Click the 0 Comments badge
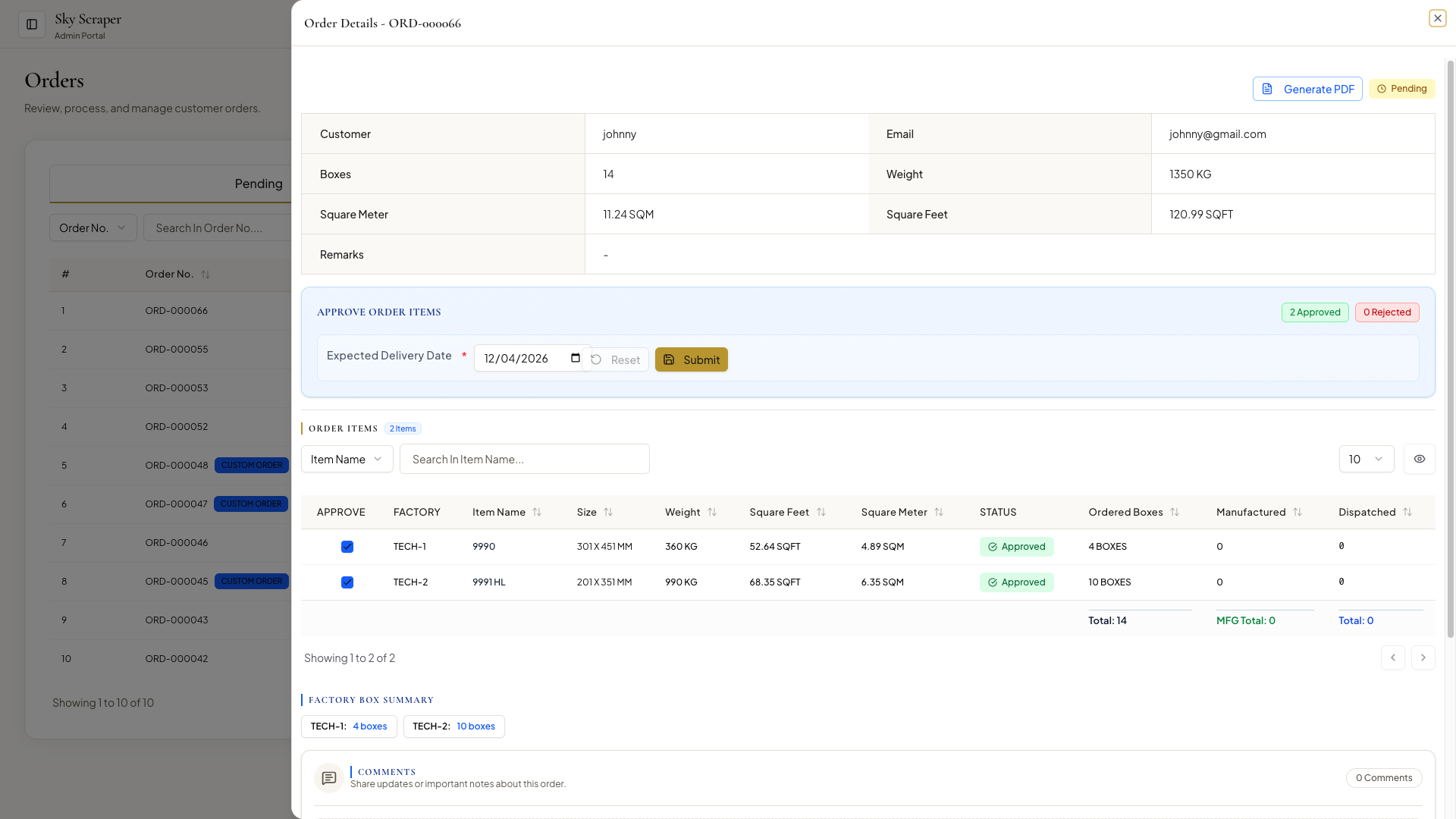Screen dimensions: 1456x819 (1384, 778)
